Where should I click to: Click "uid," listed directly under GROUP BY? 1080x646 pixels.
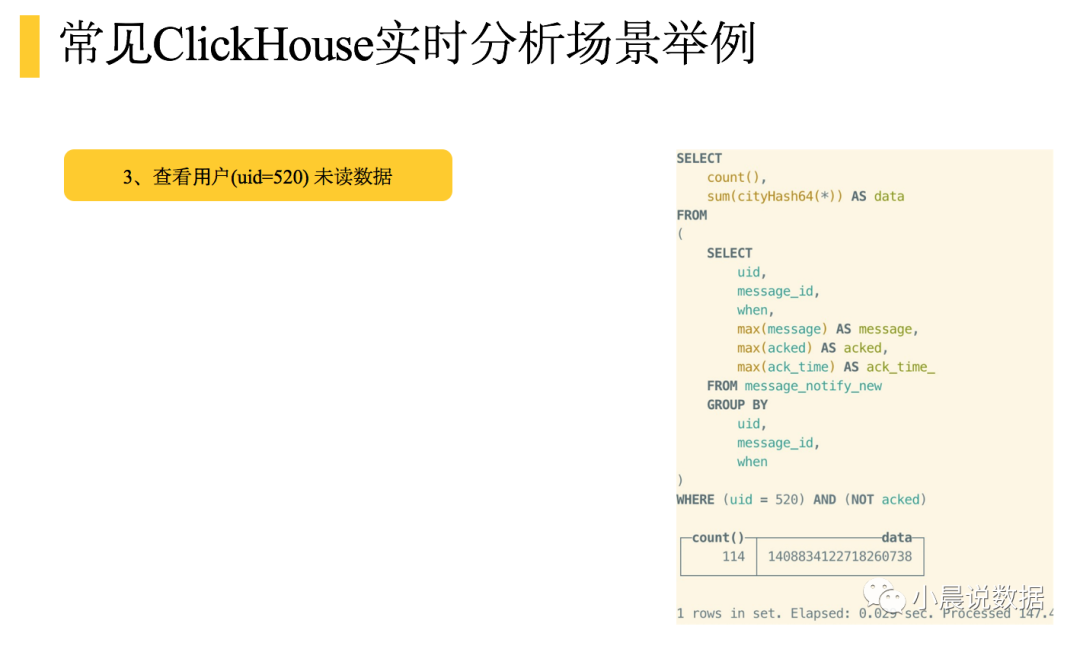tap(751, 424)
